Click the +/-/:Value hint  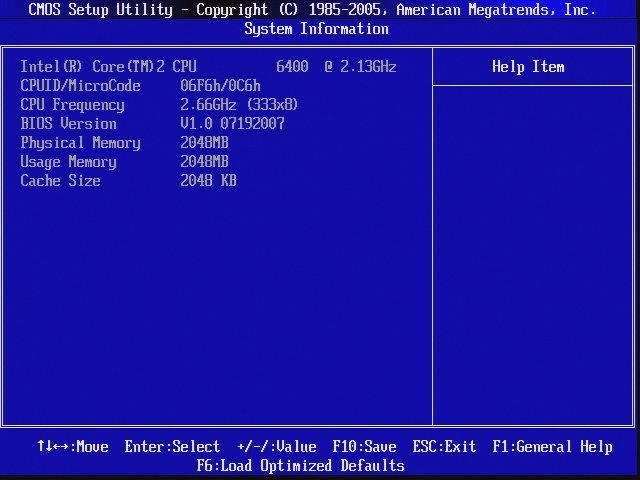click(276, 447)
